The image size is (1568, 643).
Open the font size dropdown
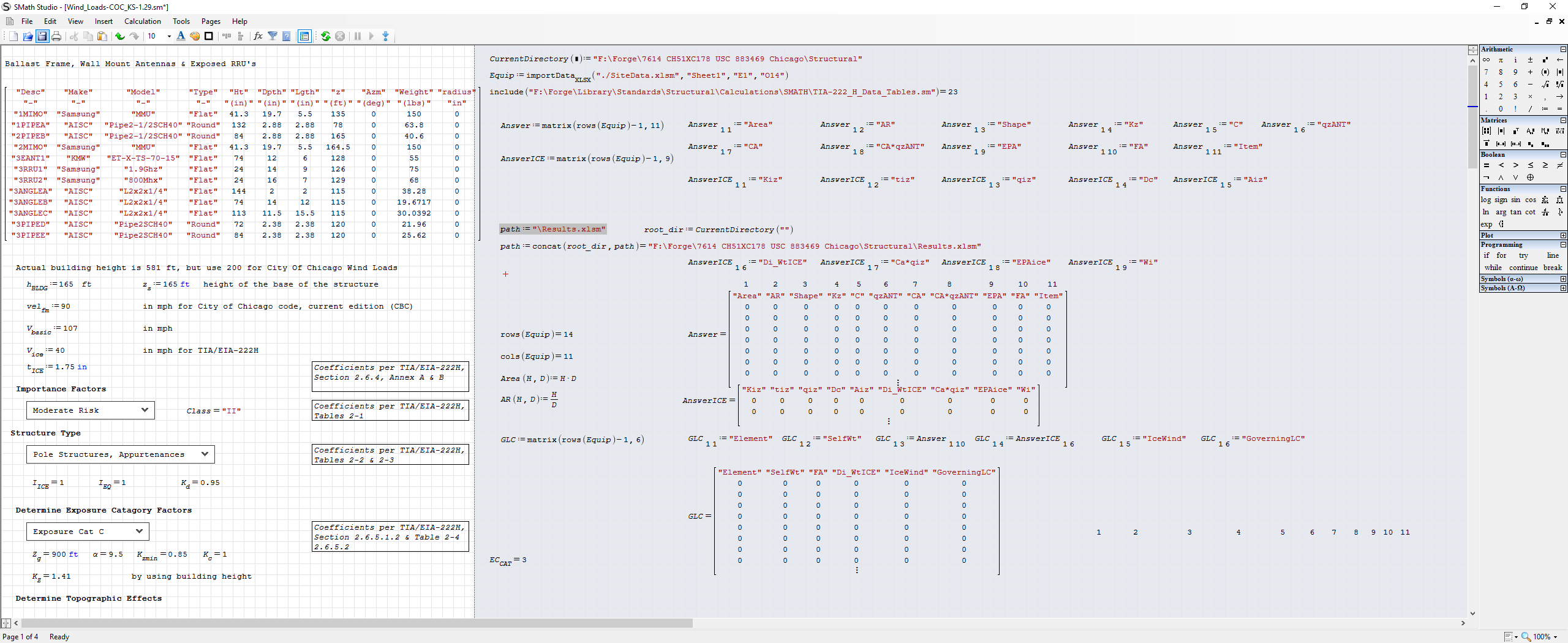click(169, 36)
